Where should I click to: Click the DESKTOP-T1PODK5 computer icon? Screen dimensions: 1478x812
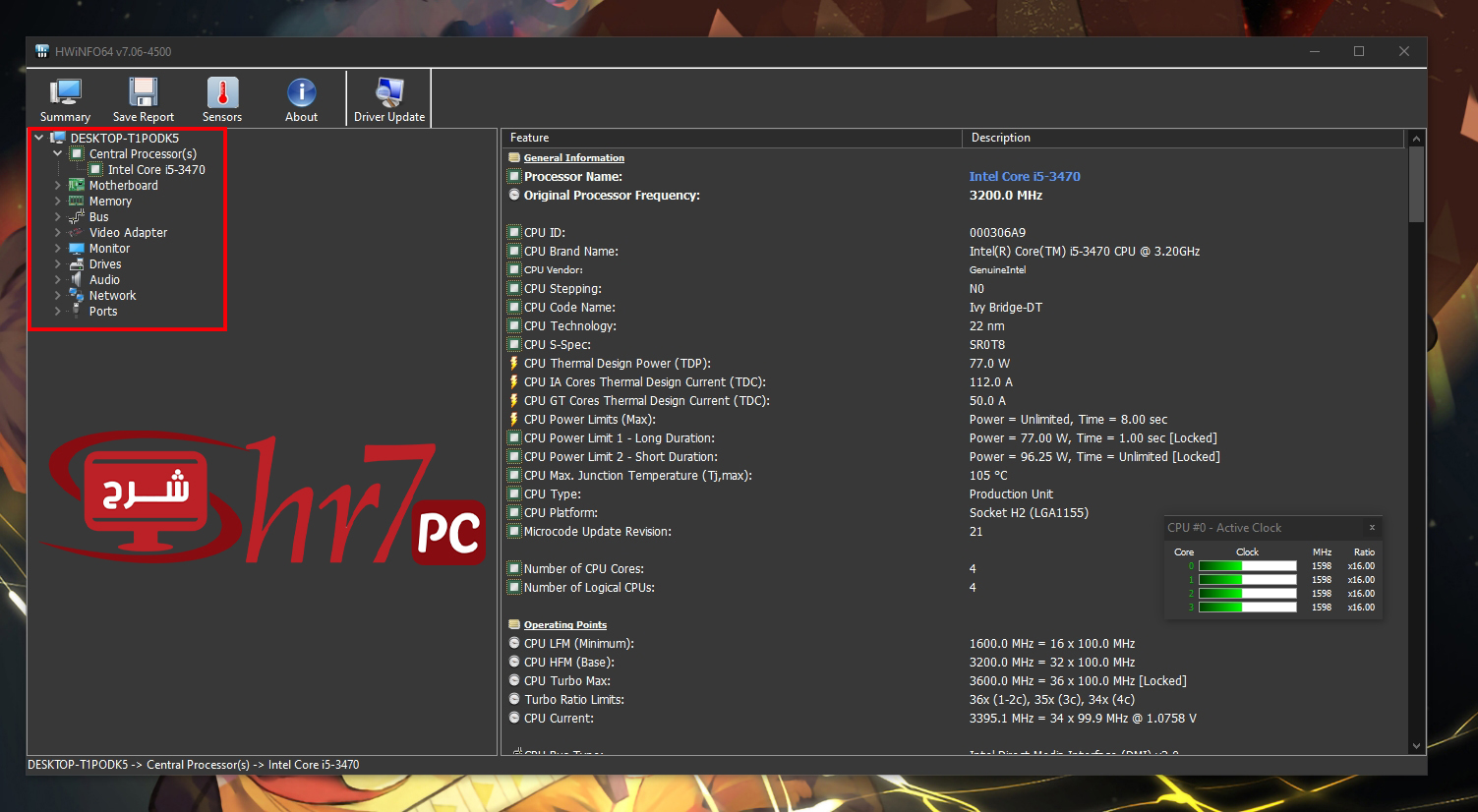(x=58, y=138)
